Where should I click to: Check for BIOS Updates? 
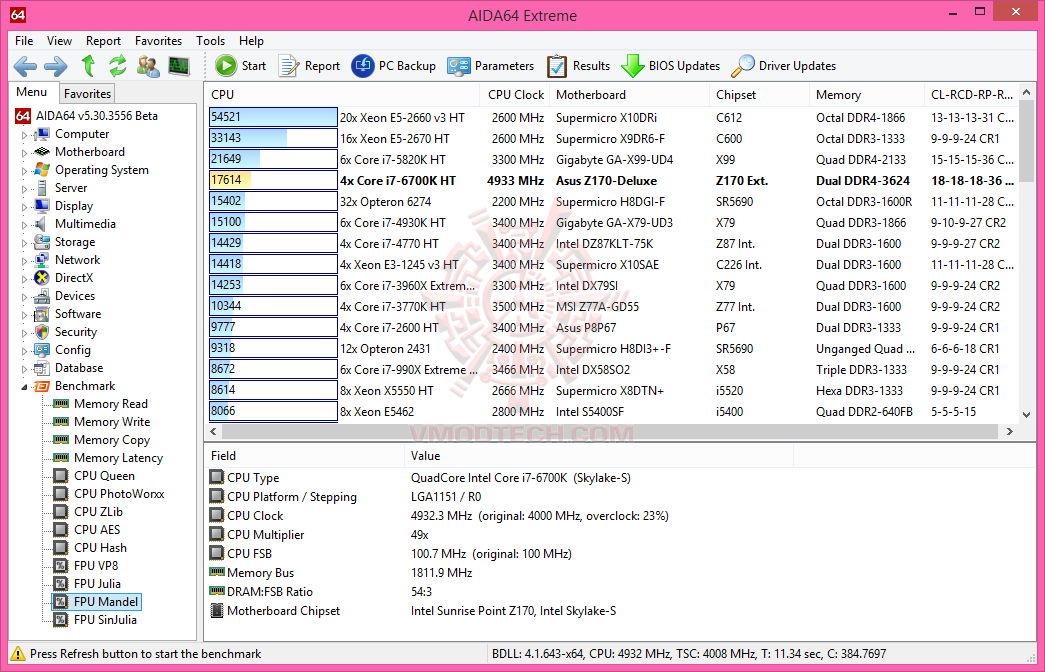click(x=670, y=66)
